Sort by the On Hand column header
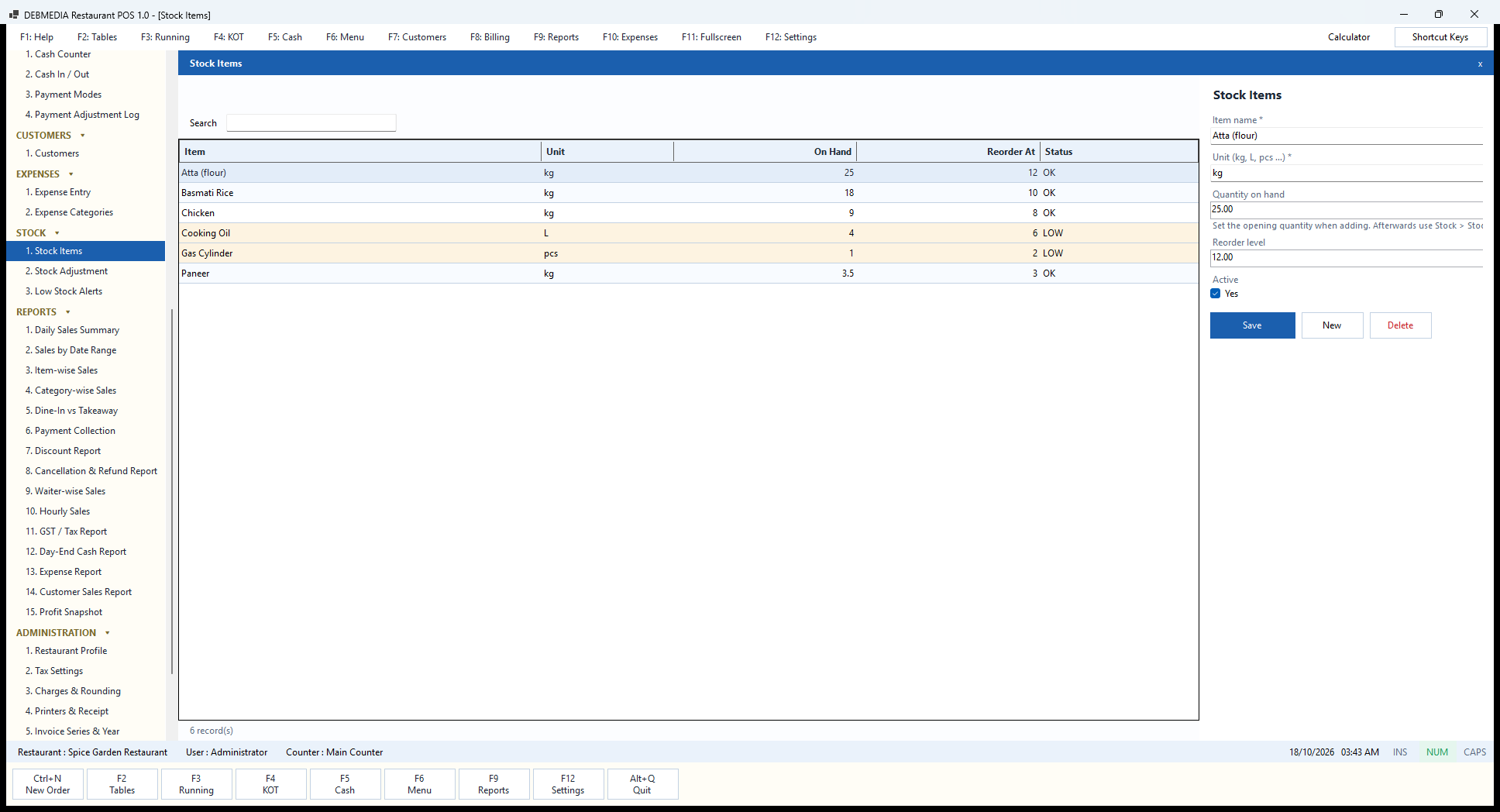Viewport: 1500px width, 812px height. point(765,152)
